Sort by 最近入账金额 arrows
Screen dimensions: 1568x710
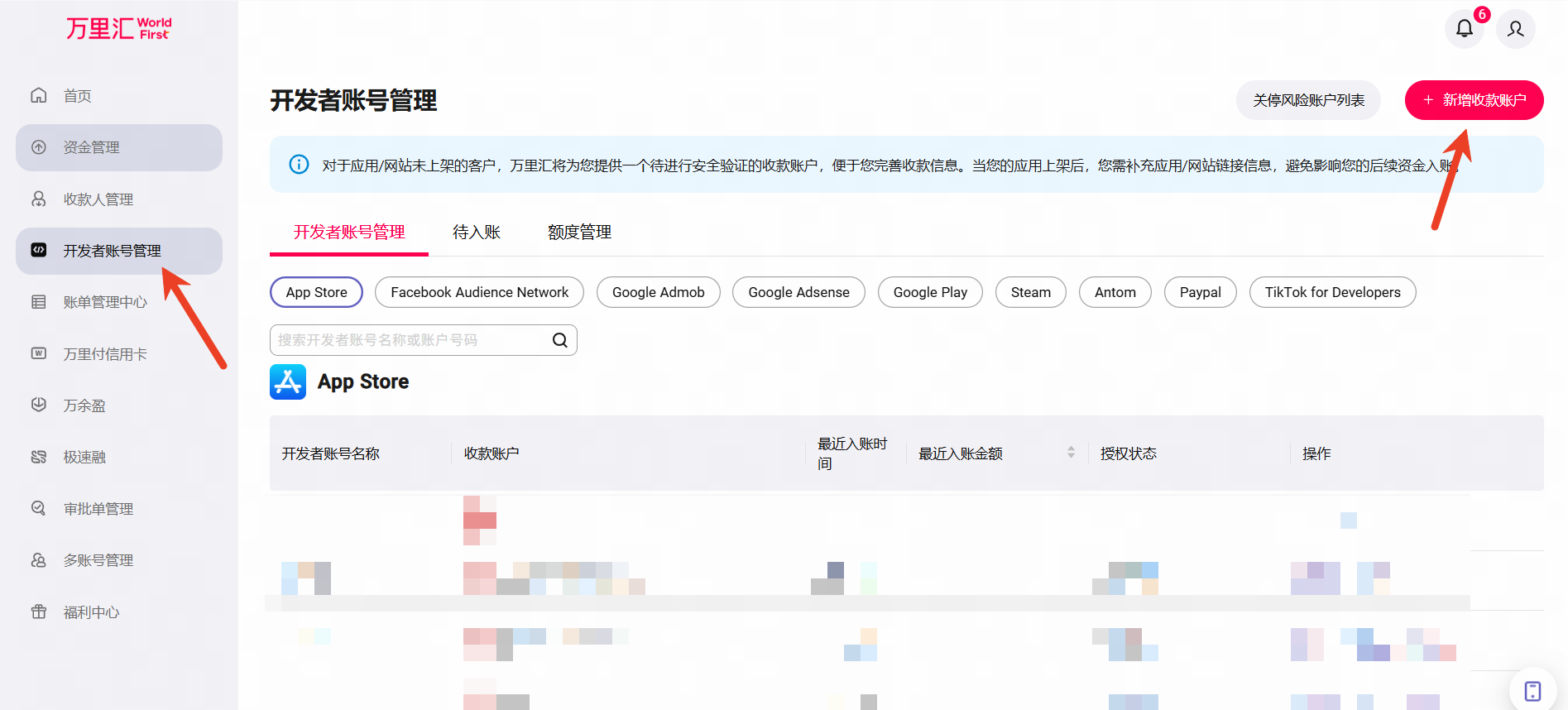pos(1071,453)
